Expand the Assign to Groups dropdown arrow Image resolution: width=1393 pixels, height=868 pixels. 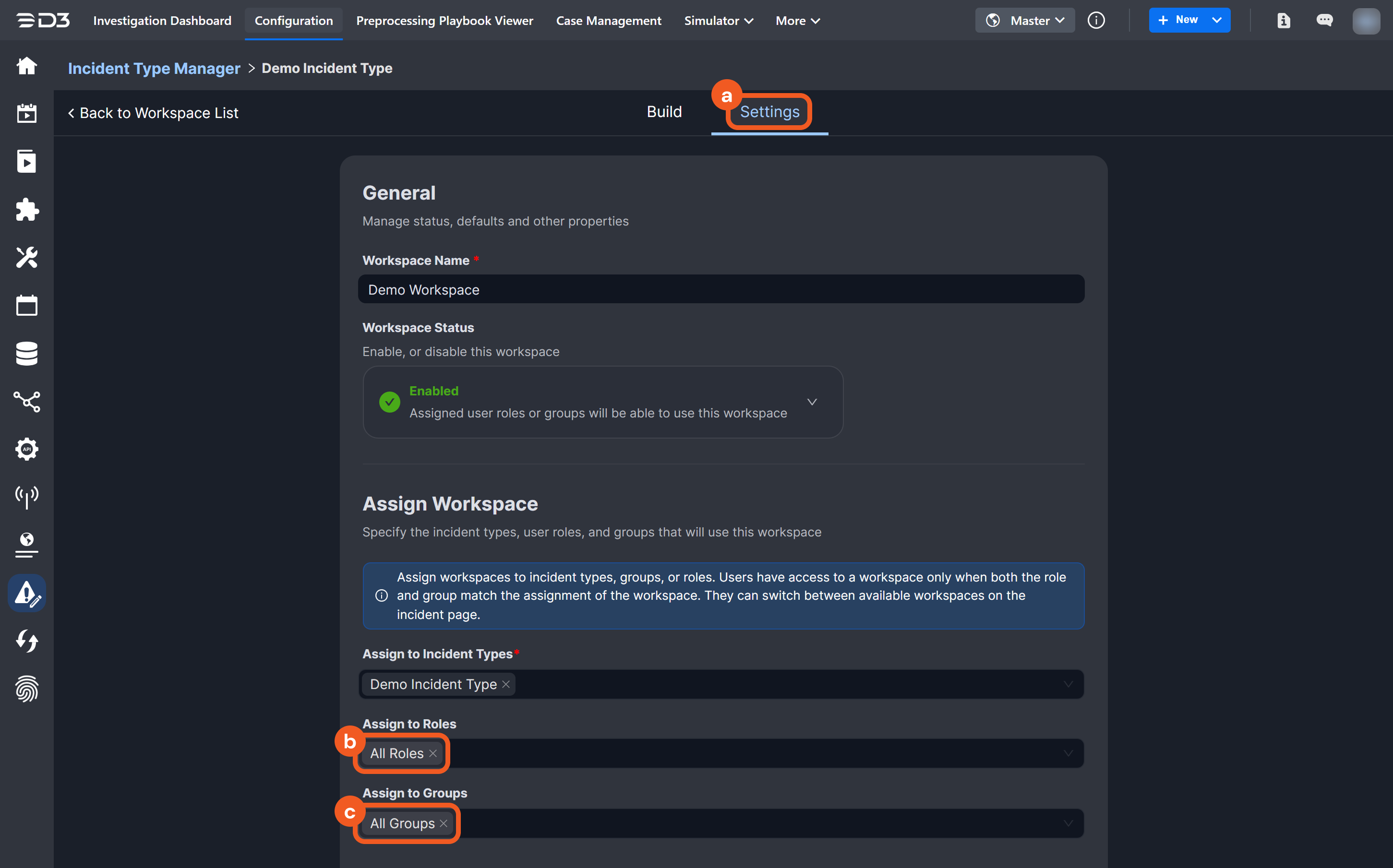pyautogui.click(x=1068, y=823)
